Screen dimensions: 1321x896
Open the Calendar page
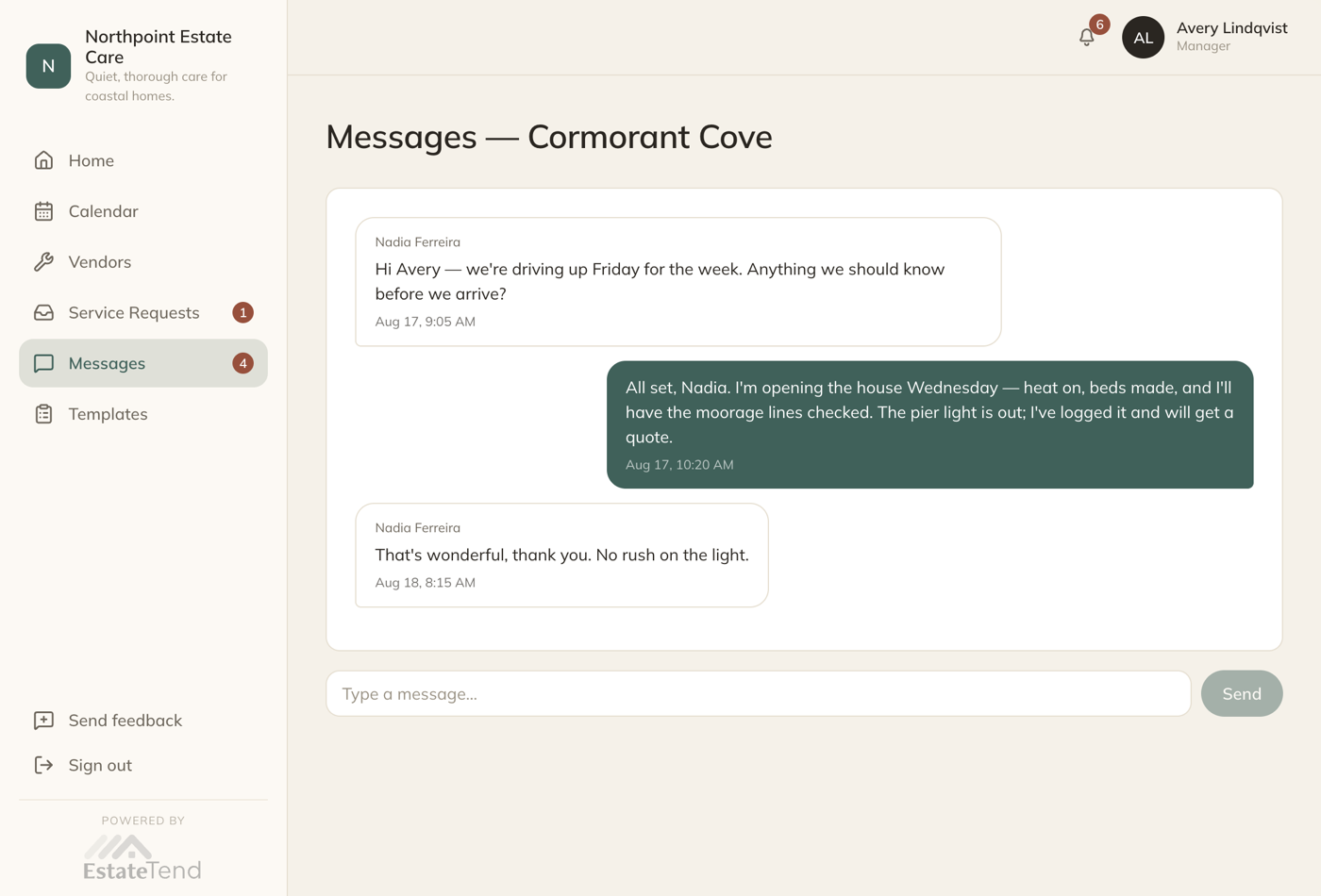click(143, 211)
